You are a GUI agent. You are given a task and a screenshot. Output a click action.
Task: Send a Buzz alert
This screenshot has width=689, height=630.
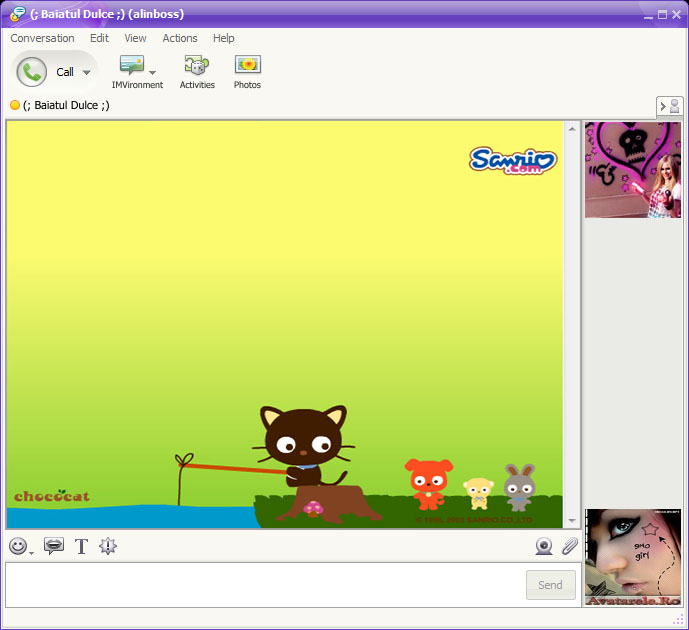click(108, 546)
